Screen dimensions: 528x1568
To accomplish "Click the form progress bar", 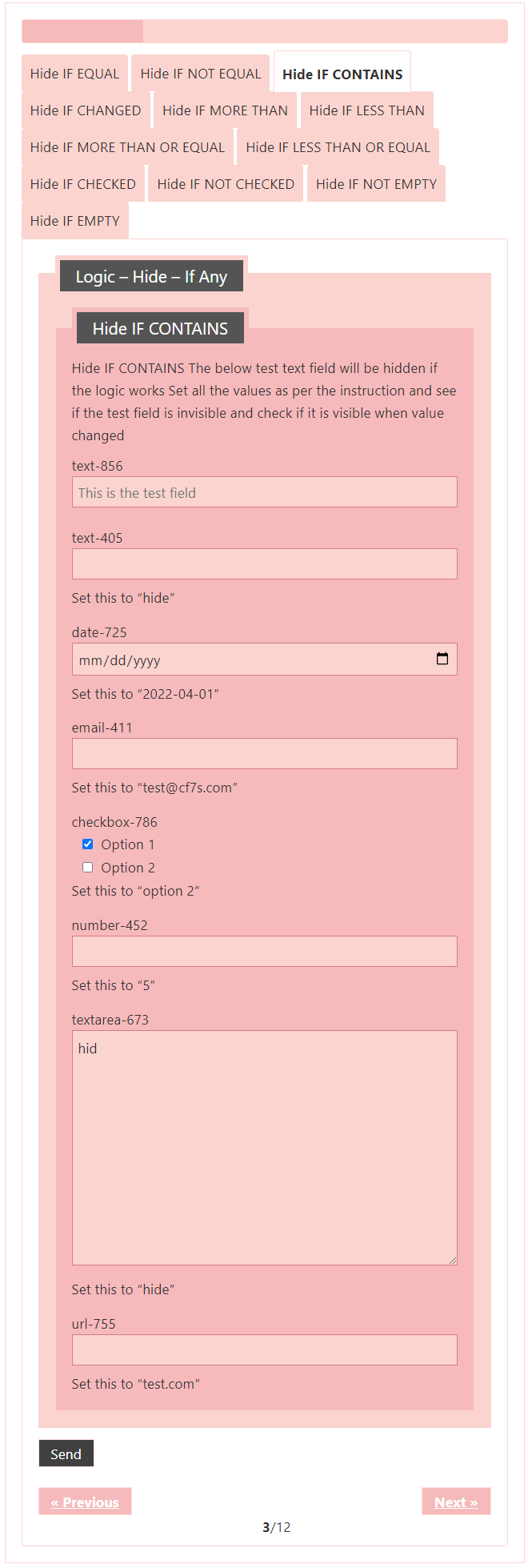I will pyautogui.click(x=265, y=31).
